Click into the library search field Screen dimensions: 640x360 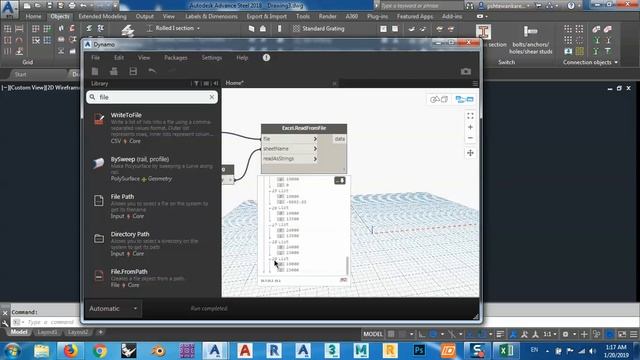click(x=152, y=97)
